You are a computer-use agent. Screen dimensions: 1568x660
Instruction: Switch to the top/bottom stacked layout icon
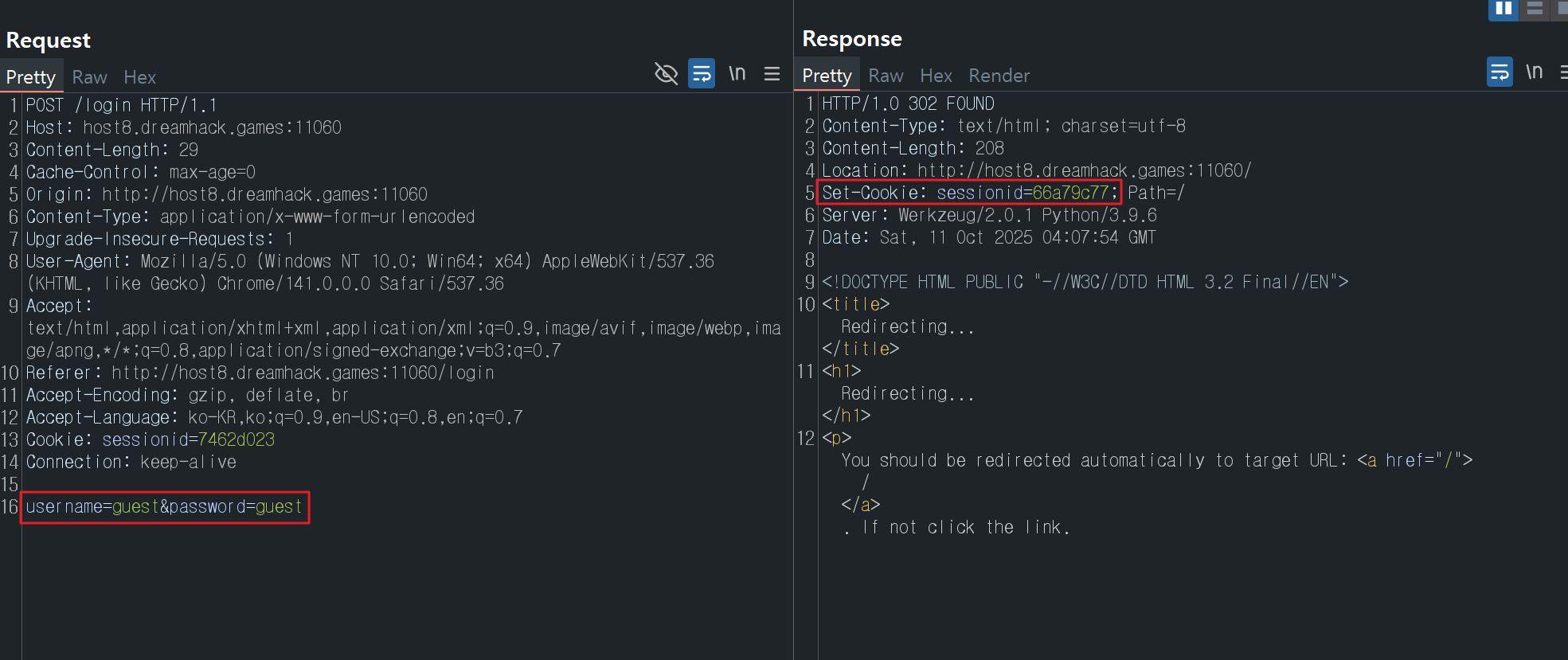(1535, 9)
